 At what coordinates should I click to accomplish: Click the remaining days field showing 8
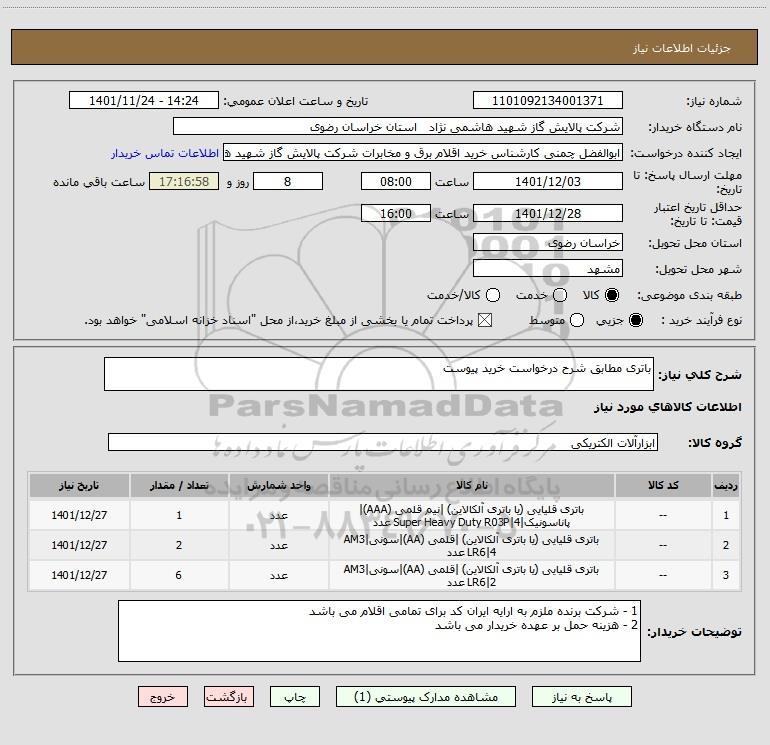pos(288,182)
